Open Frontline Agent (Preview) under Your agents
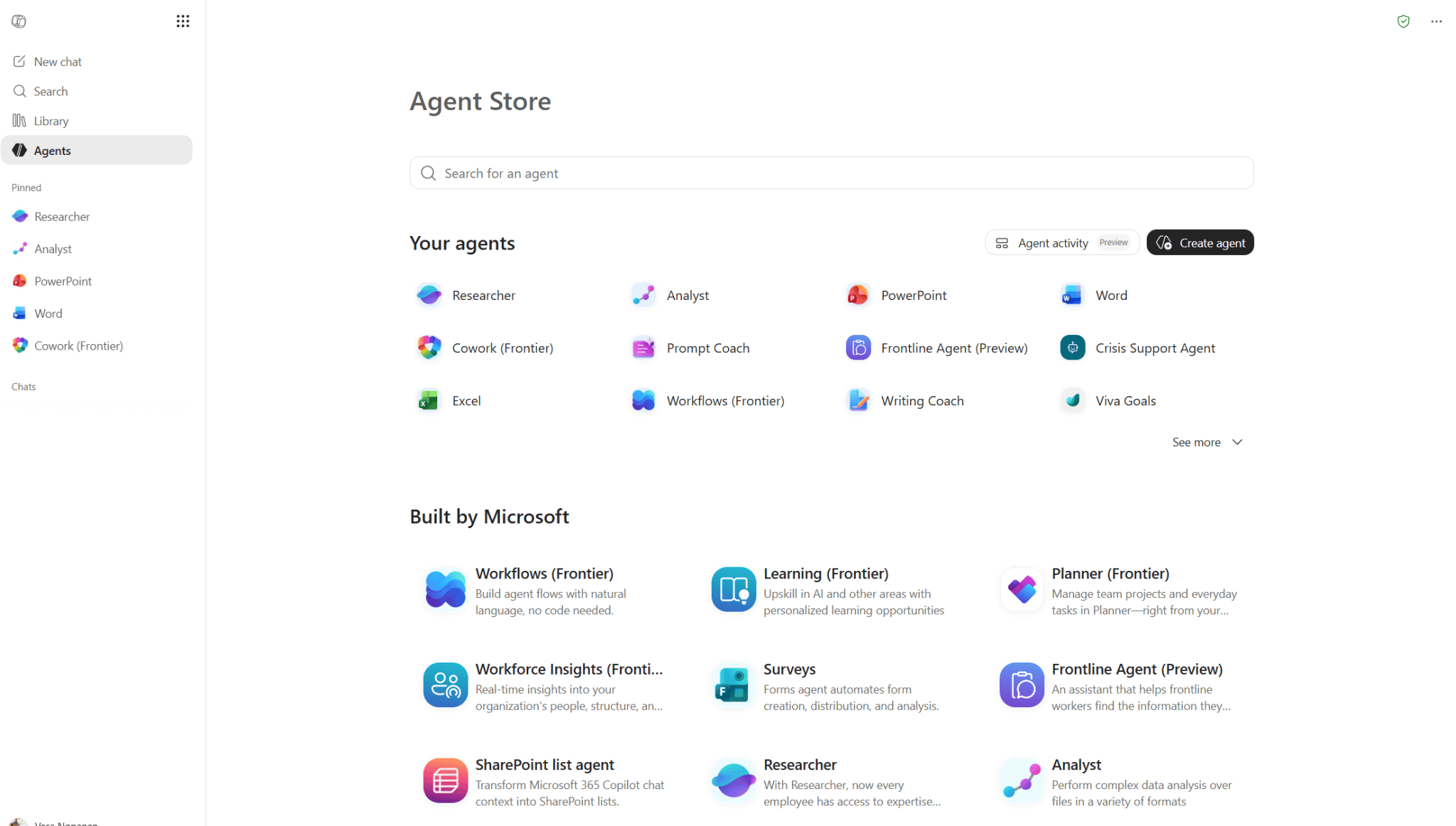The image size is (1456, 826). pos(936,348)
